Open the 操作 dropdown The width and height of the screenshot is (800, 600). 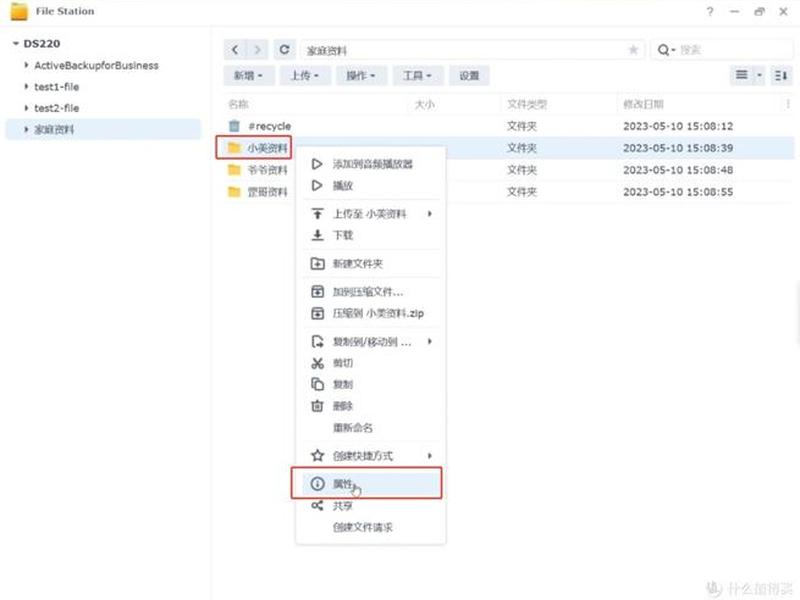coord(361,76)
